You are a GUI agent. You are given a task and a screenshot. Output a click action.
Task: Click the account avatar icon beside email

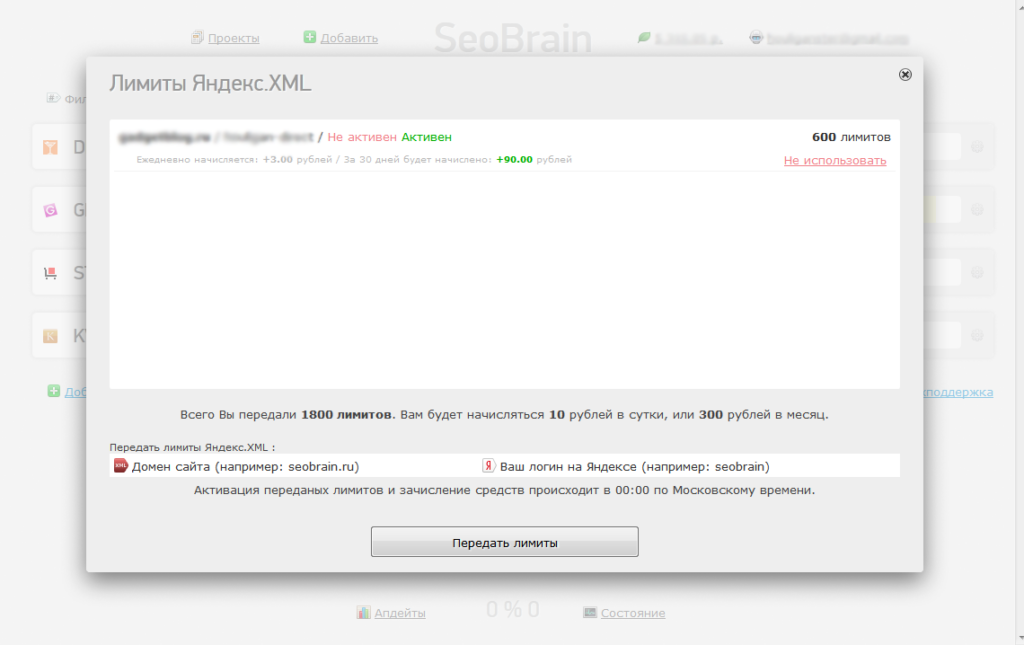[x=756, y=38]
